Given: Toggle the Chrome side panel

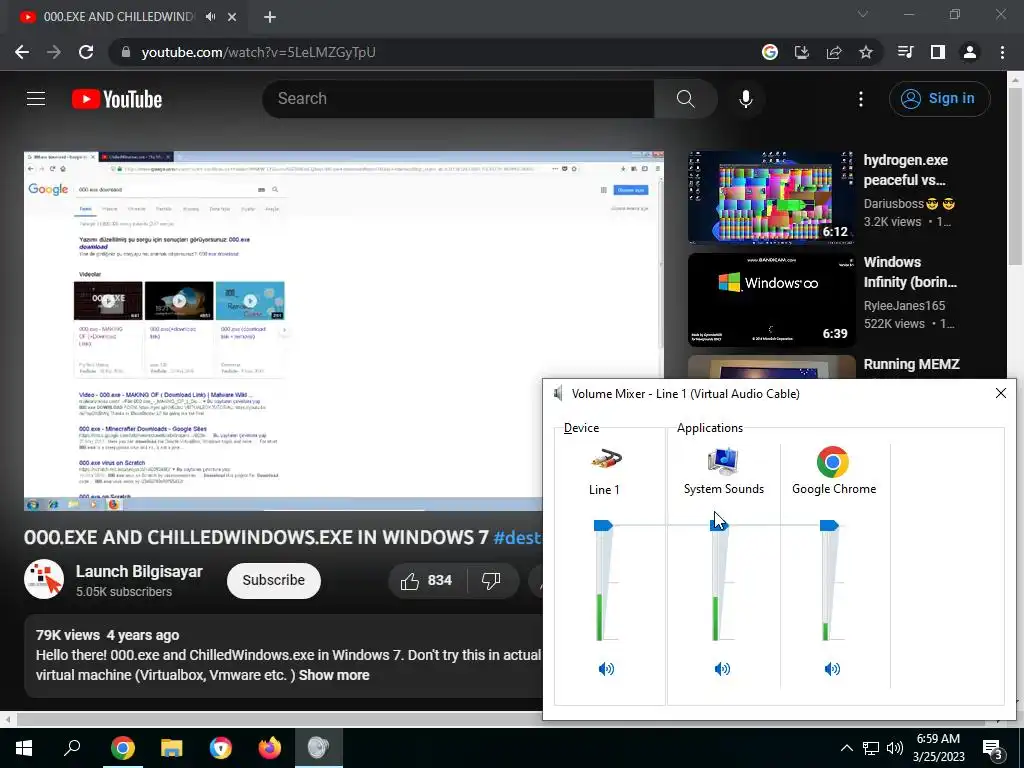Looking at the screenshot, I should pos(938,52).
